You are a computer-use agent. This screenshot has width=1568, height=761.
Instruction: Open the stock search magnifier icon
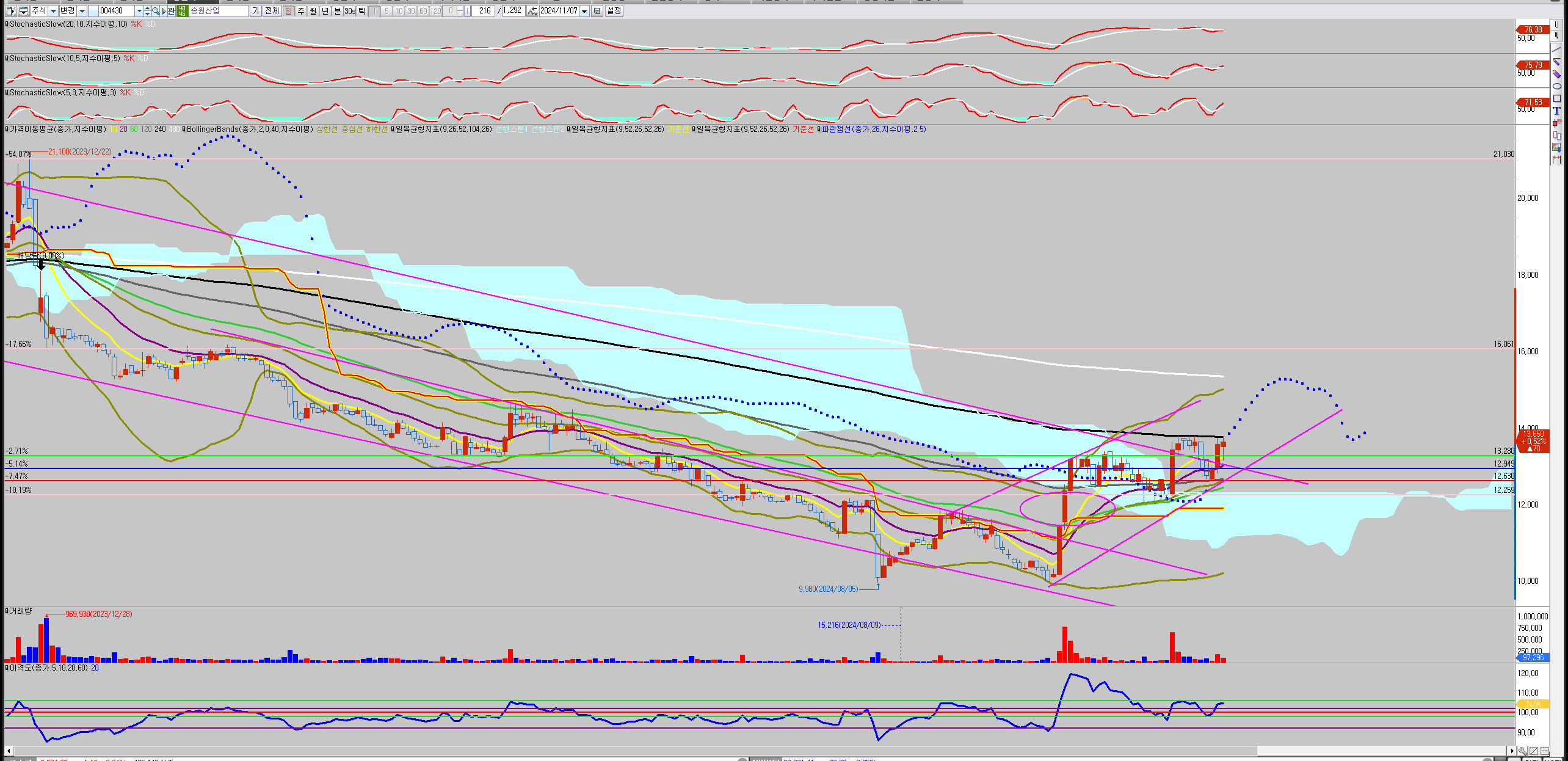click(156, 11)
